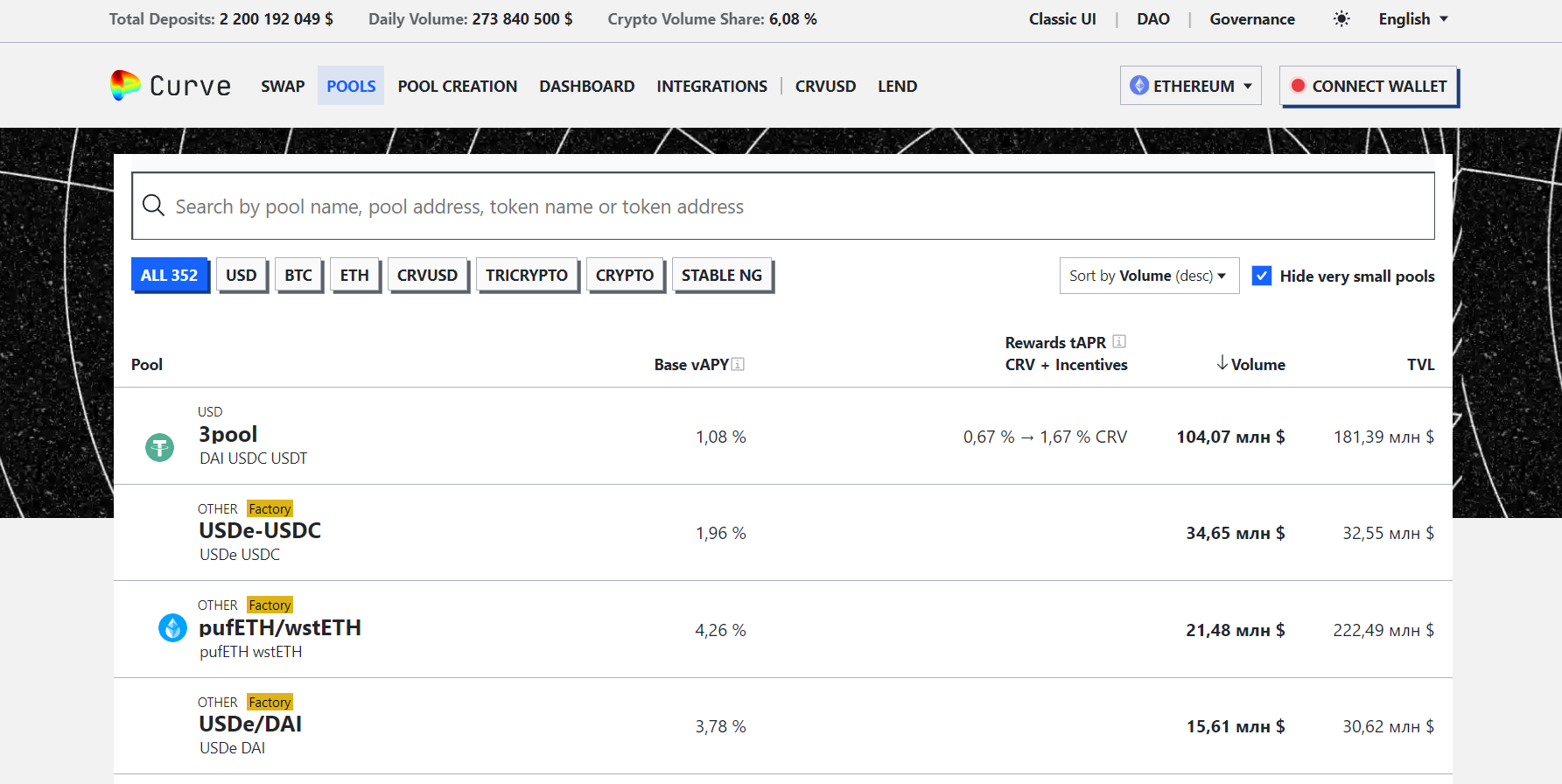Click 3pool rewards 0,67 % → 1,67 % CRV

1045,437
